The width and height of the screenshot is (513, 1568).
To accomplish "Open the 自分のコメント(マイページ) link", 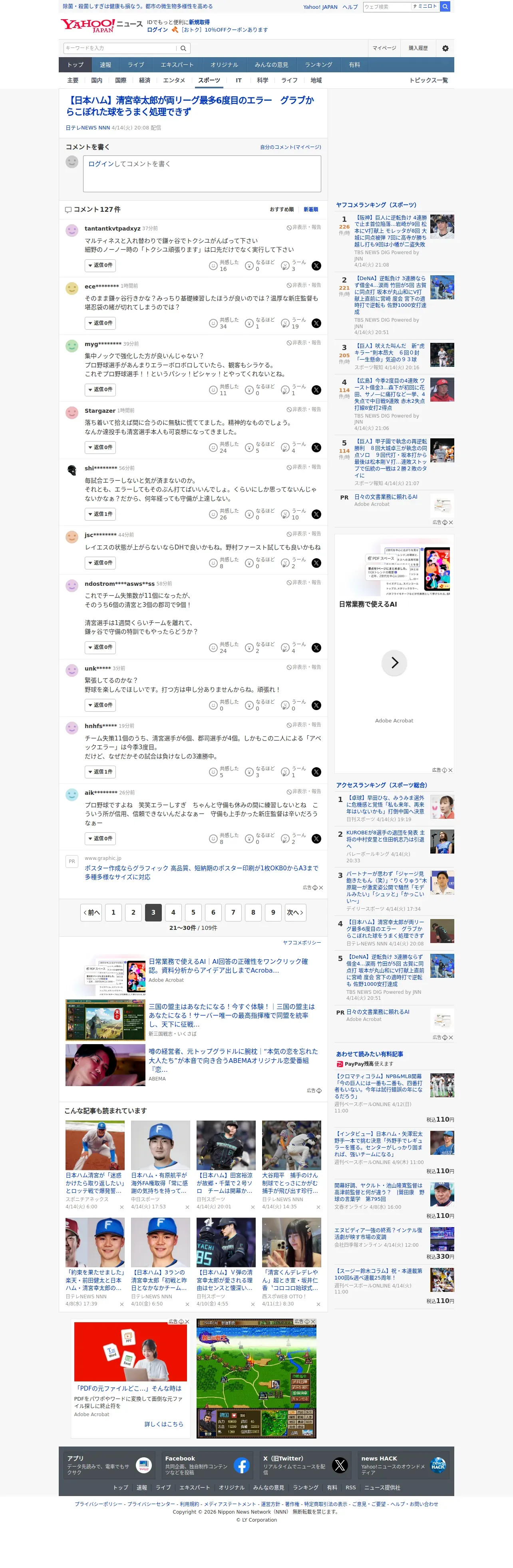I will 291,147.
